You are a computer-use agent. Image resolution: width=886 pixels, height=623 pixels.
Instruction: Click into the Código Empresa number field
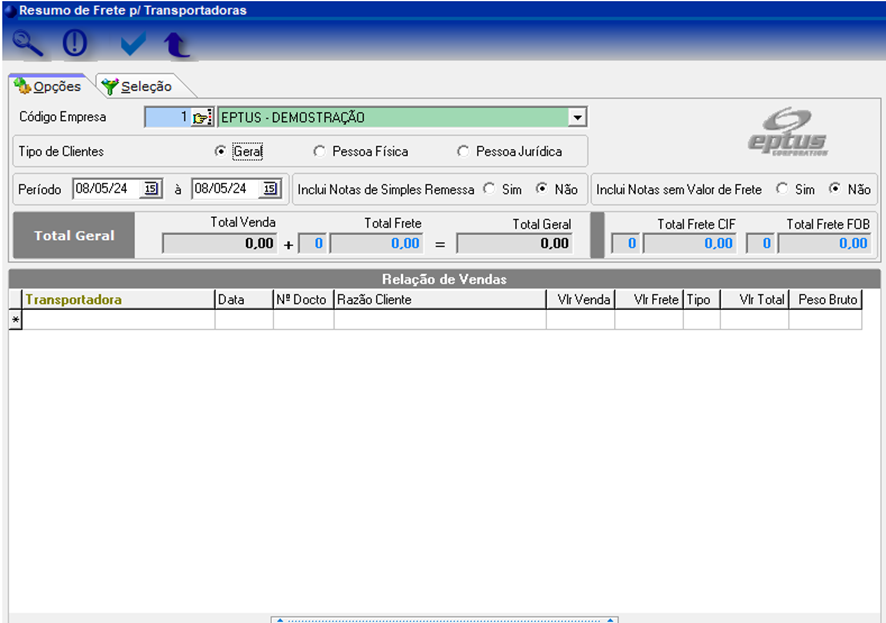tap(167, 118)
